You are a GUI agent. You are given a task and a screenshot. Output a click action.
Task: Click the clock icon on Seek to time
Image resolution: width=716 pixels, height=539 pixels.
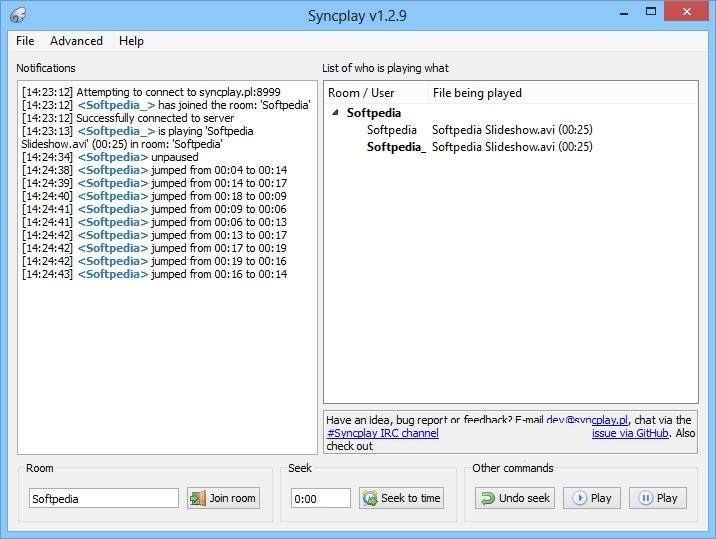370,498
